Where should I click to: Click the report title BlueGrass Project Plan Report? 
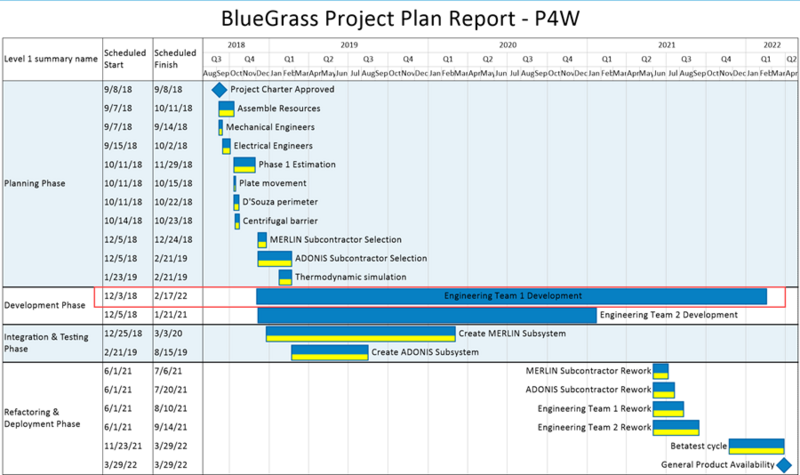click(401, 19)
